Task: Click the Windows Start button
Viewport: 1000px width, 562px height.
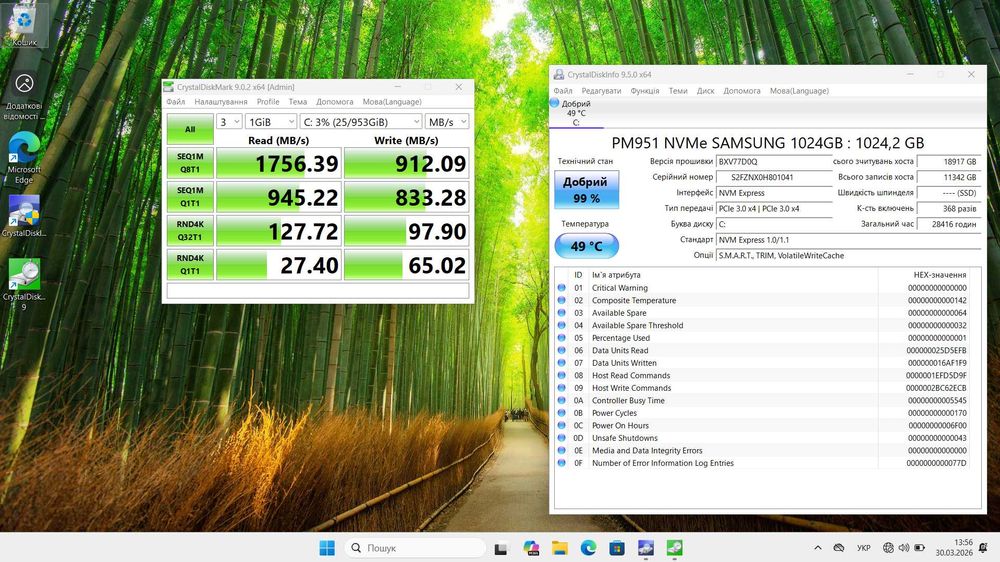Action: 327,548
